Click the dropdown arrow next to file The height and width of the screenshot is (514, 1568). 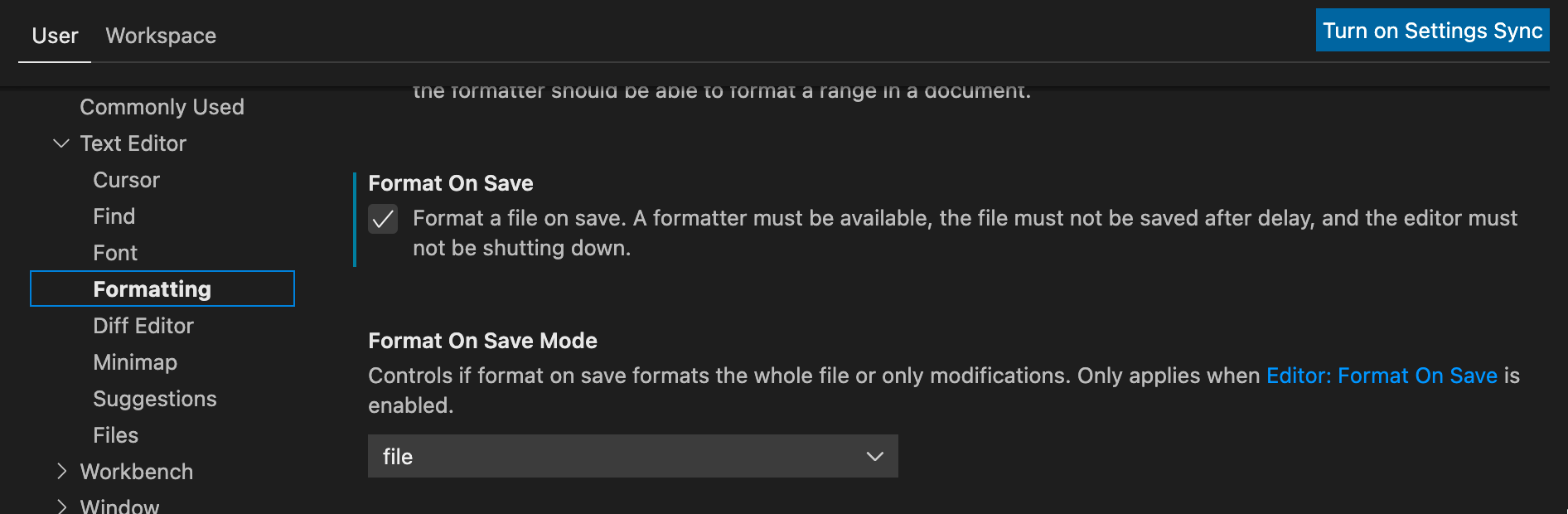click(x=874, y=457)
